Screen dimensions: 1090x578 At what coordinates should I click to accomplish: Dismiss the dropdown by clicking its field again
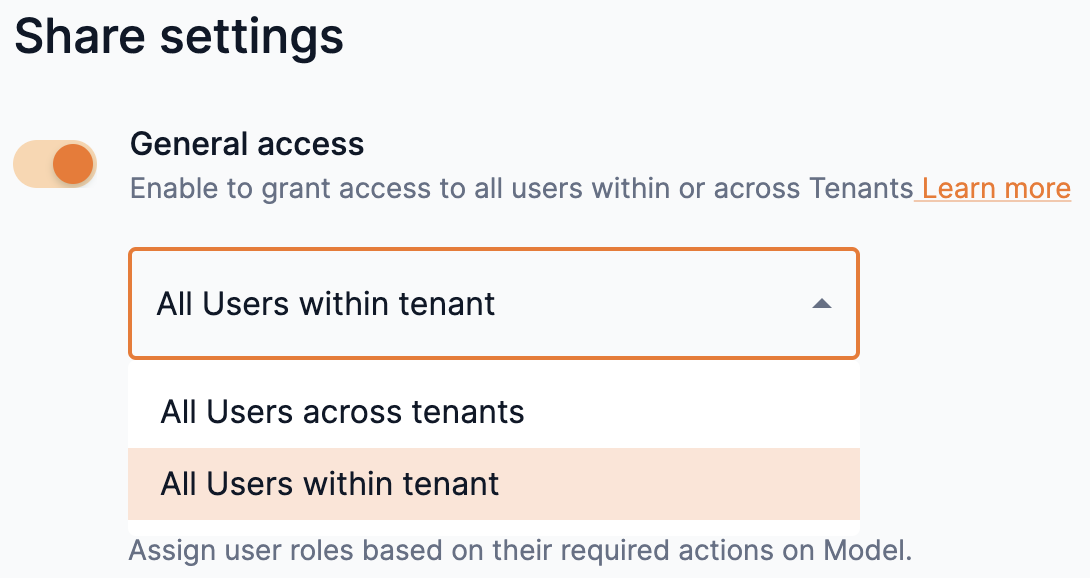tap(493, 303)
